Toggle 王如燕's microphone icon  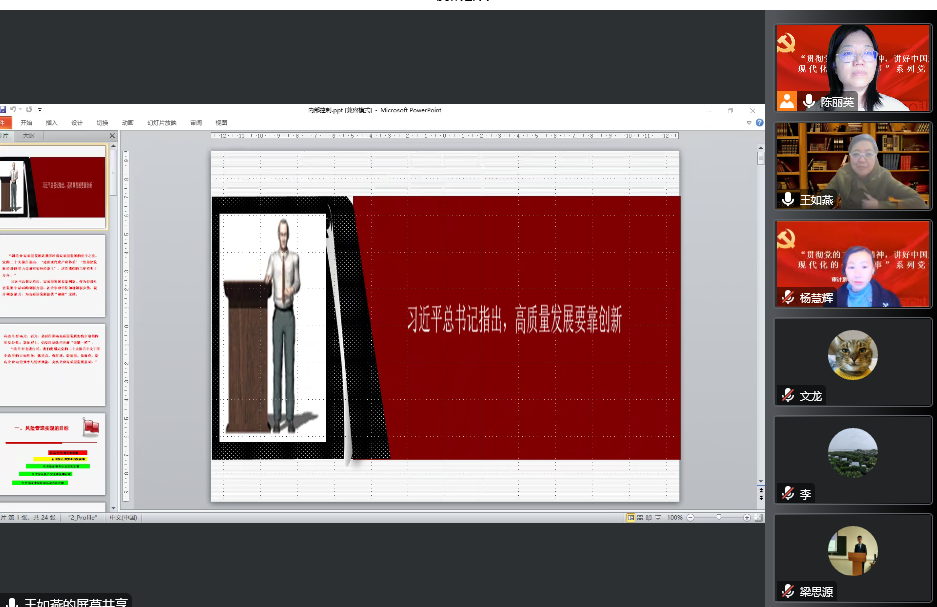pyautogui.click(x=788, y=200)
